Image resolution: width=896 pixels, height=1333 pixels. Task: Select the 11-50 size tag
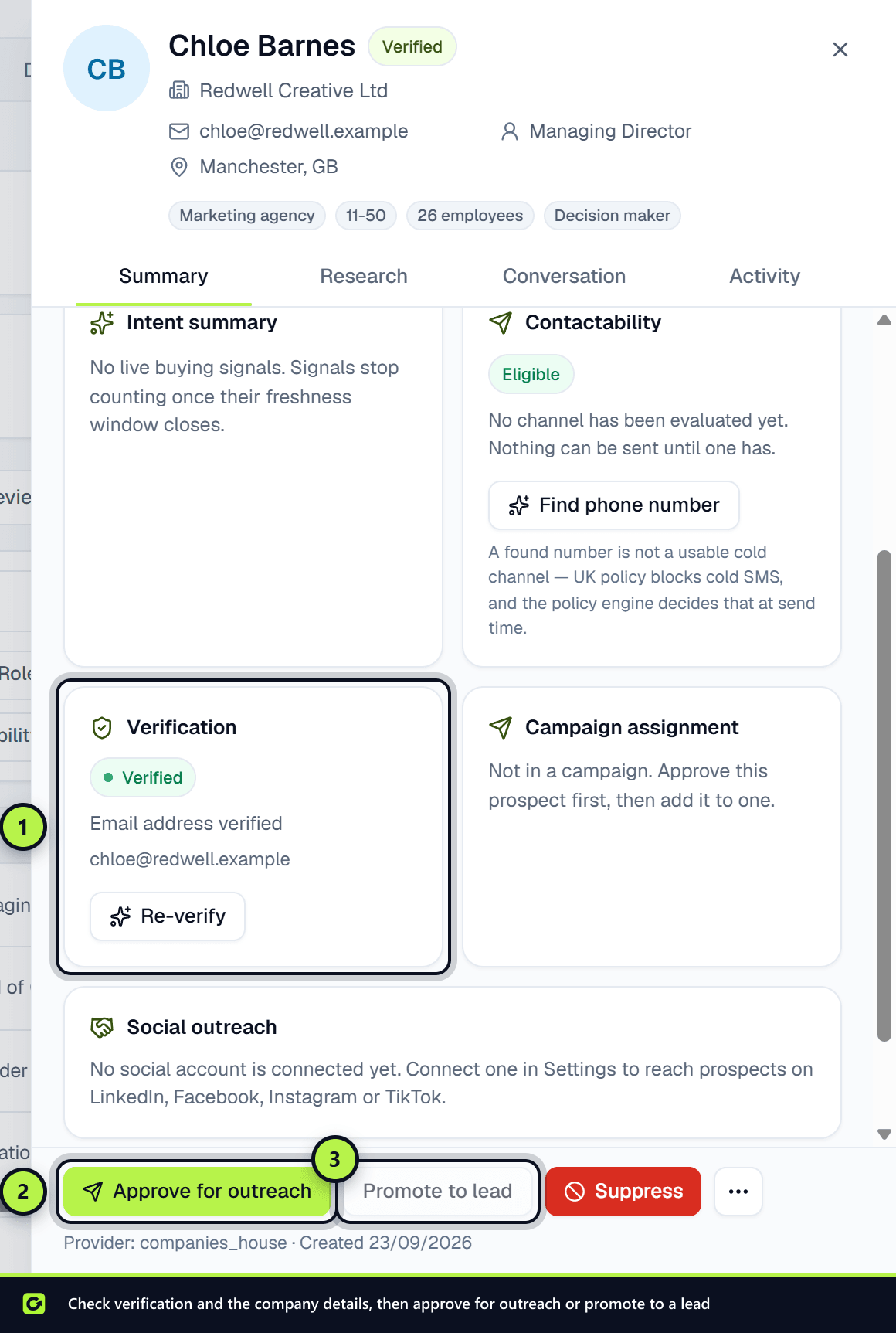coord(366,216)
